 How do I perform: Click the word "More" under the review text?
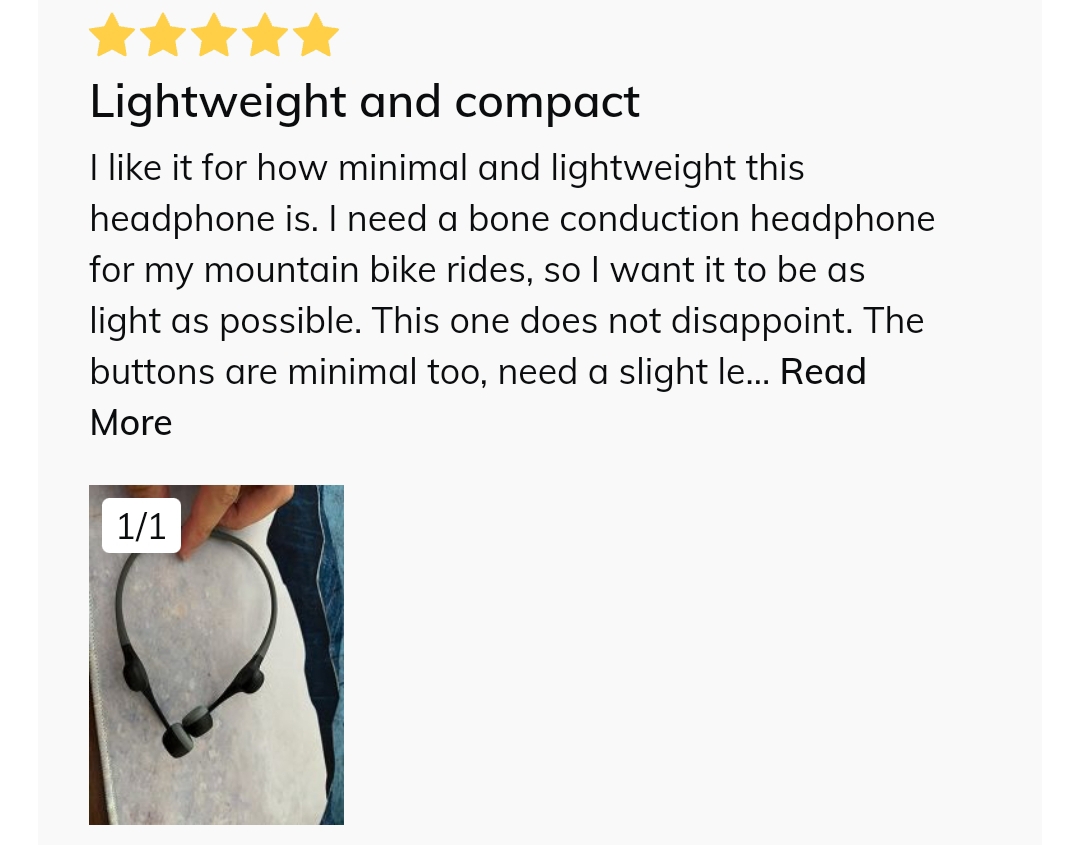[x=131, y=423]
